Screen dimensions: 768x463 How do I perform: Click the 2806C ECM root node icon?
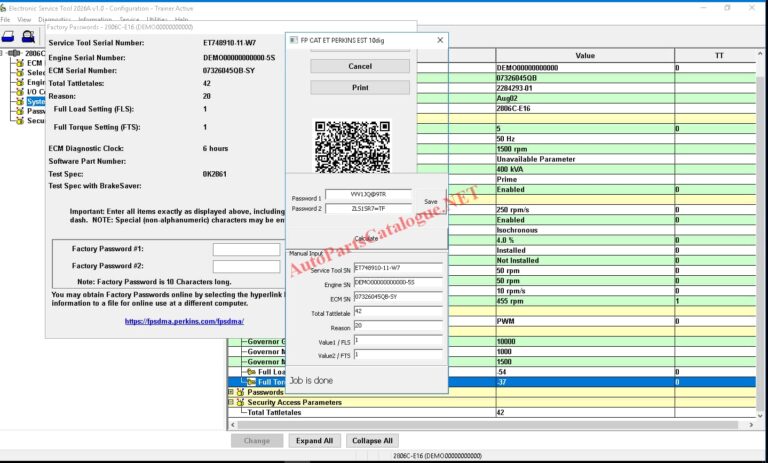(14, 53)
